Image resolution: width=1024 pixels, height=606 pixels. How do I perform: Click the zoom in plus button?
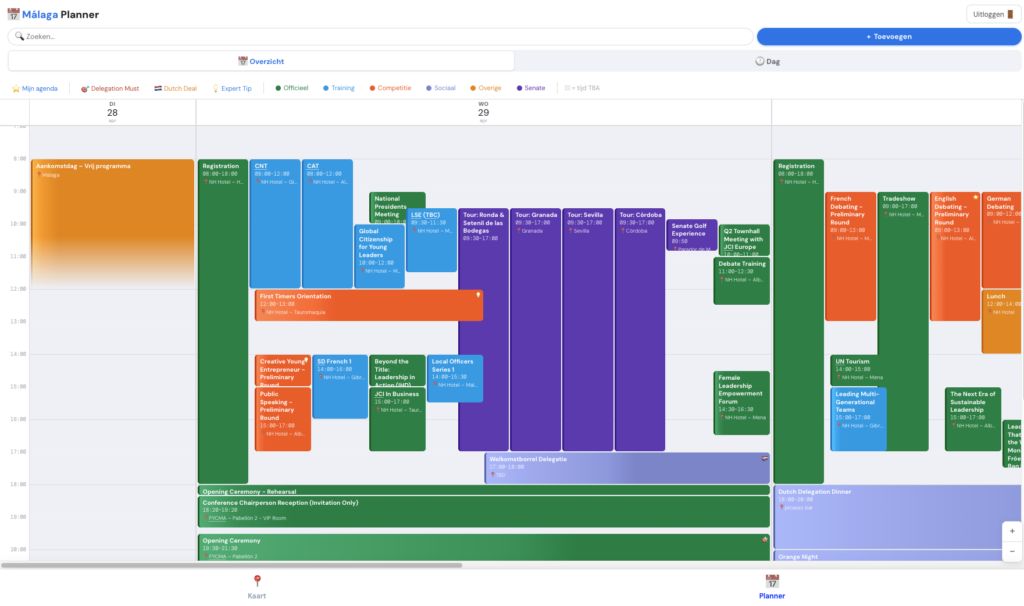tap(1011, 531)
